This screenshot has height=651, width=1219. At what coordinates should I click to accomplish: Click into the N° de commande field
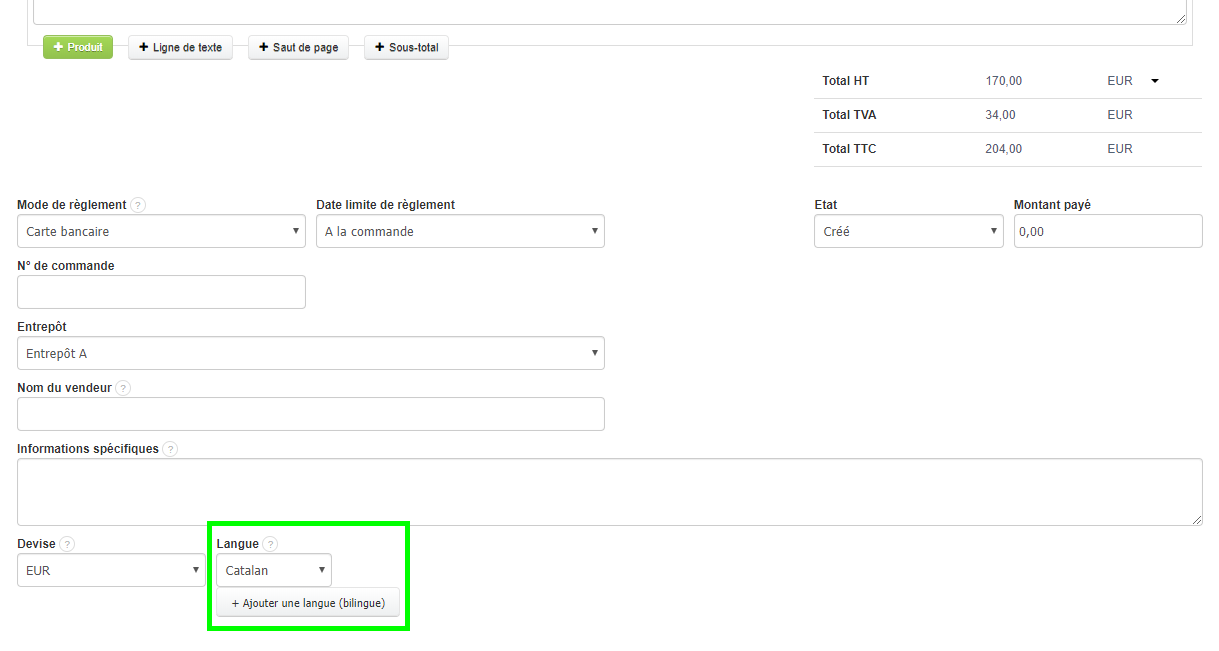[161, 292]
